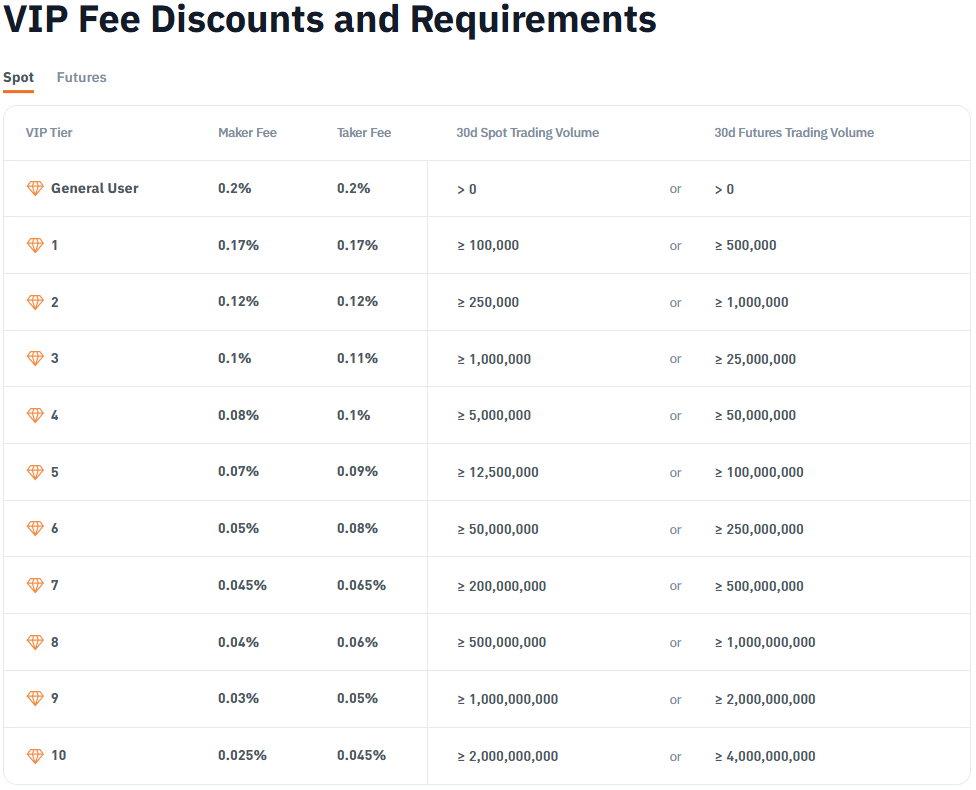This screenshot has height=790, width=976.
Task: Click the 0.025% maker fee value
Action: (x=242, y=755)
